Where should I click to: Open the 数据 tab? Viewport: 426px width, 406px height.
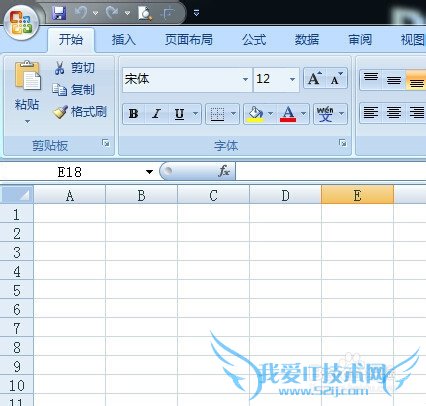point(307,40)
